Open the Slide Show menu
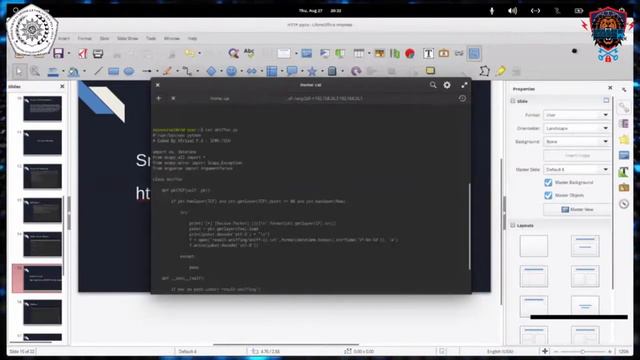This screenshot has width=640, height=360. 127,38
